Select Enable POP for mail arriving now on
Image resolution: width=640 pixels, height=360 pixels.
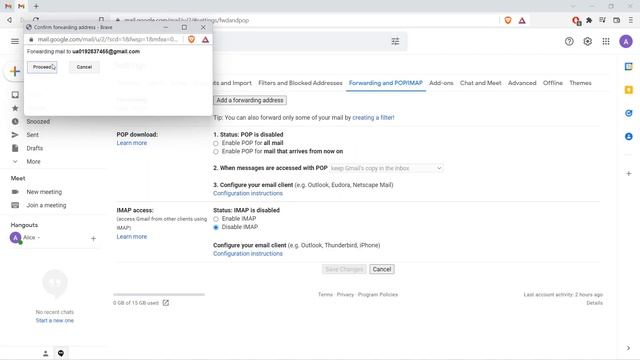(x=216, y=151)
